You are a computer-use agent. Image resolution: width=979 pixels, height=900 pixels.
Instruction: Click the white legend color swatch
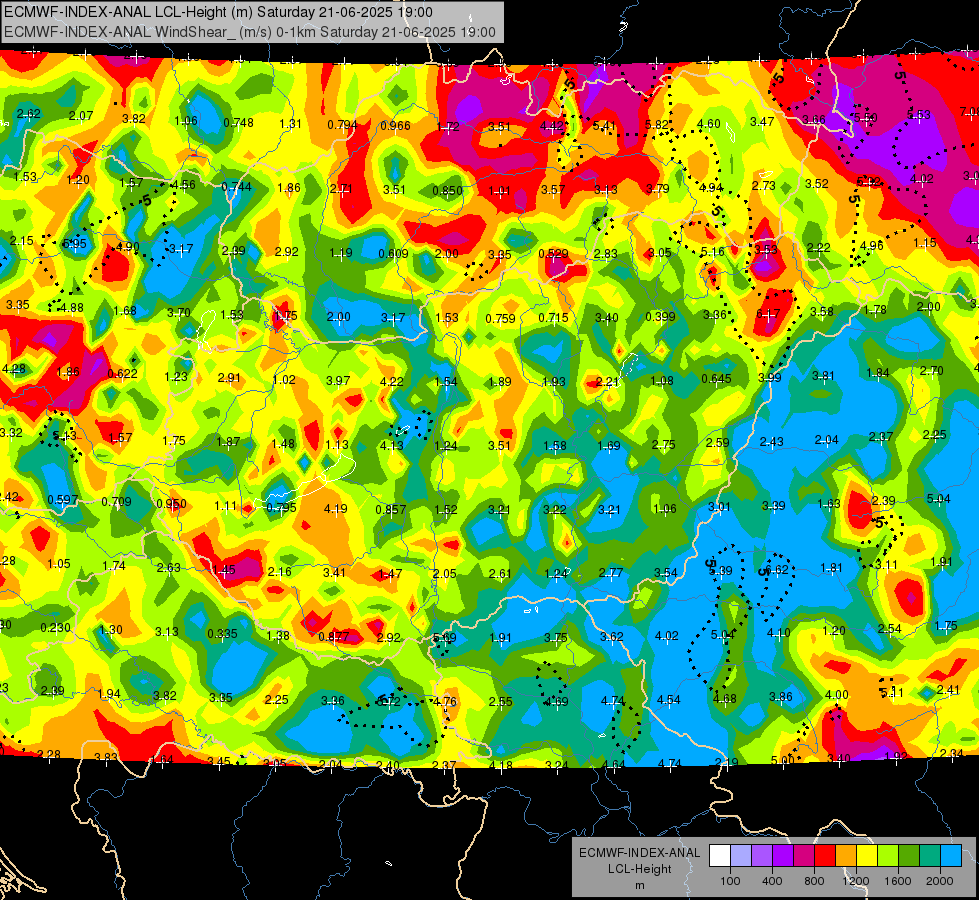point(720,855)
